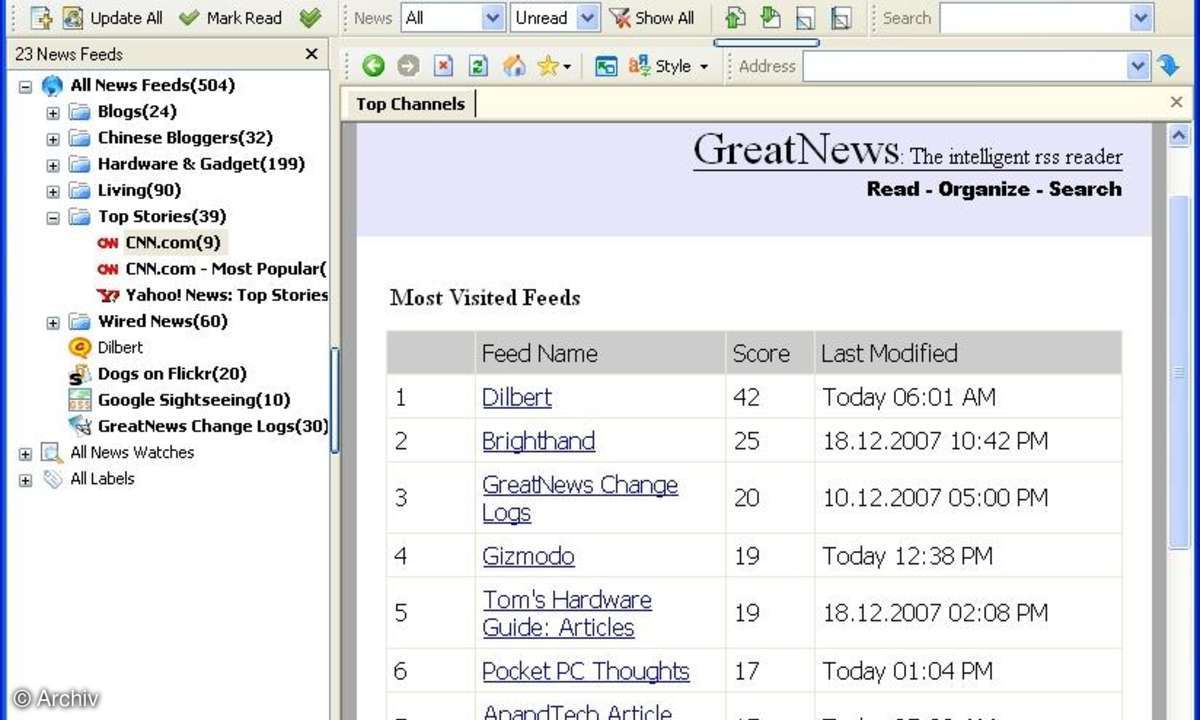Go back with green back arrow
This screenshot has width=1200, height=720.
(373, 66)
